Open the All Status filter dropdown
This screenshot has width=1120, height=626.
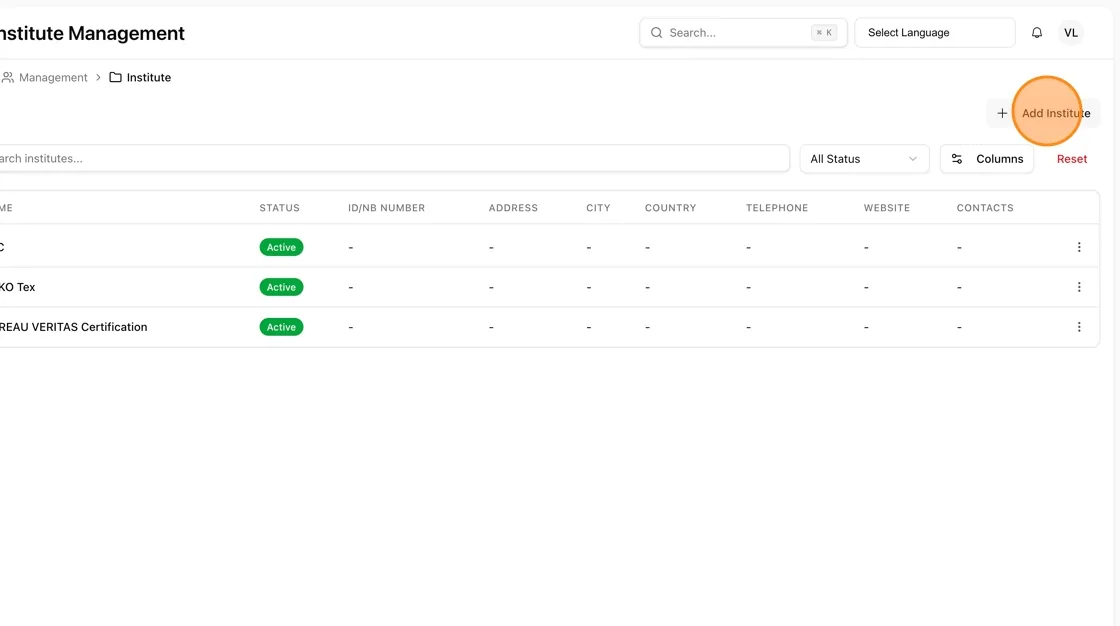[x=864, y=159]
